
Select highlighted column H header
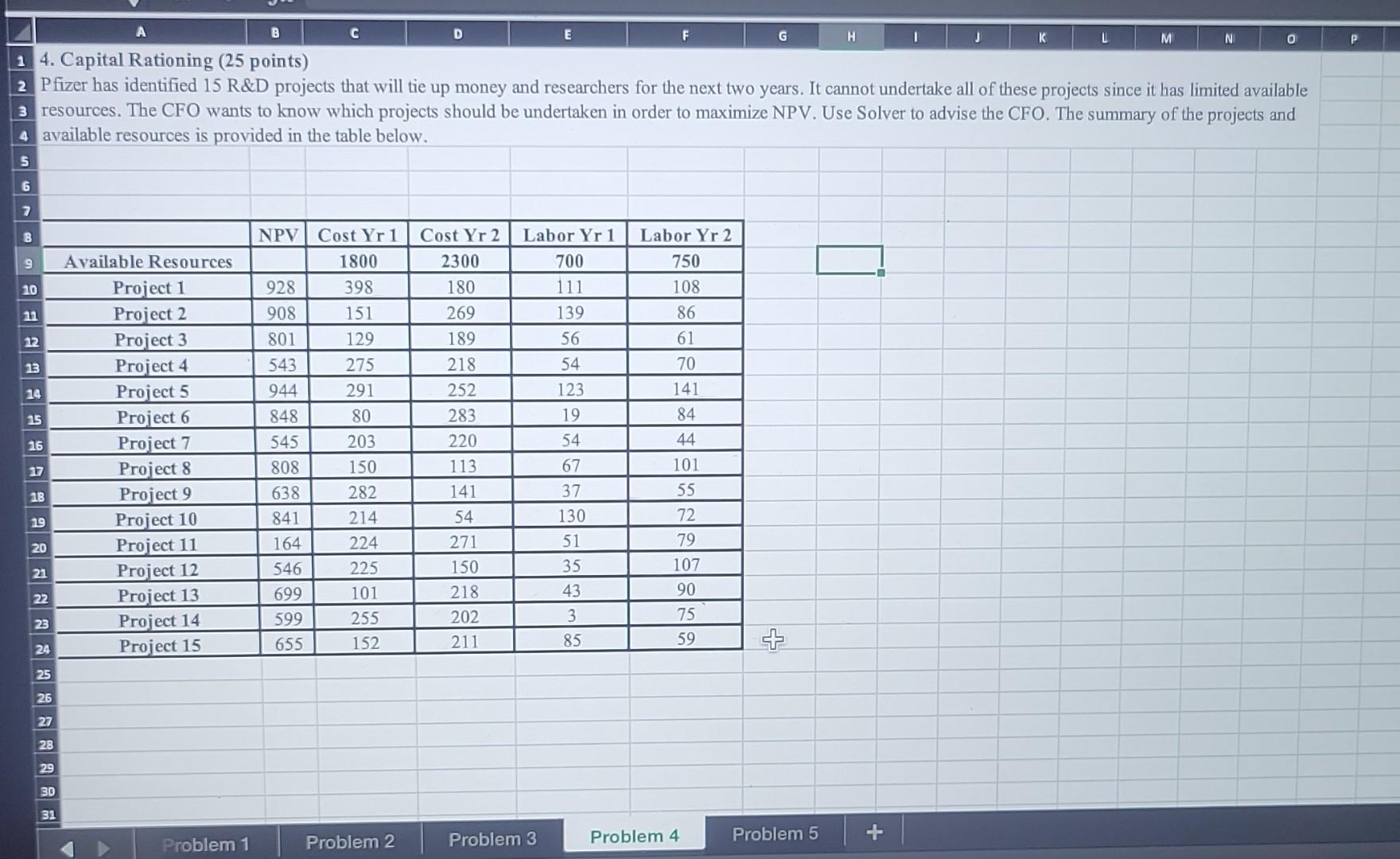(x=851, y=37)
